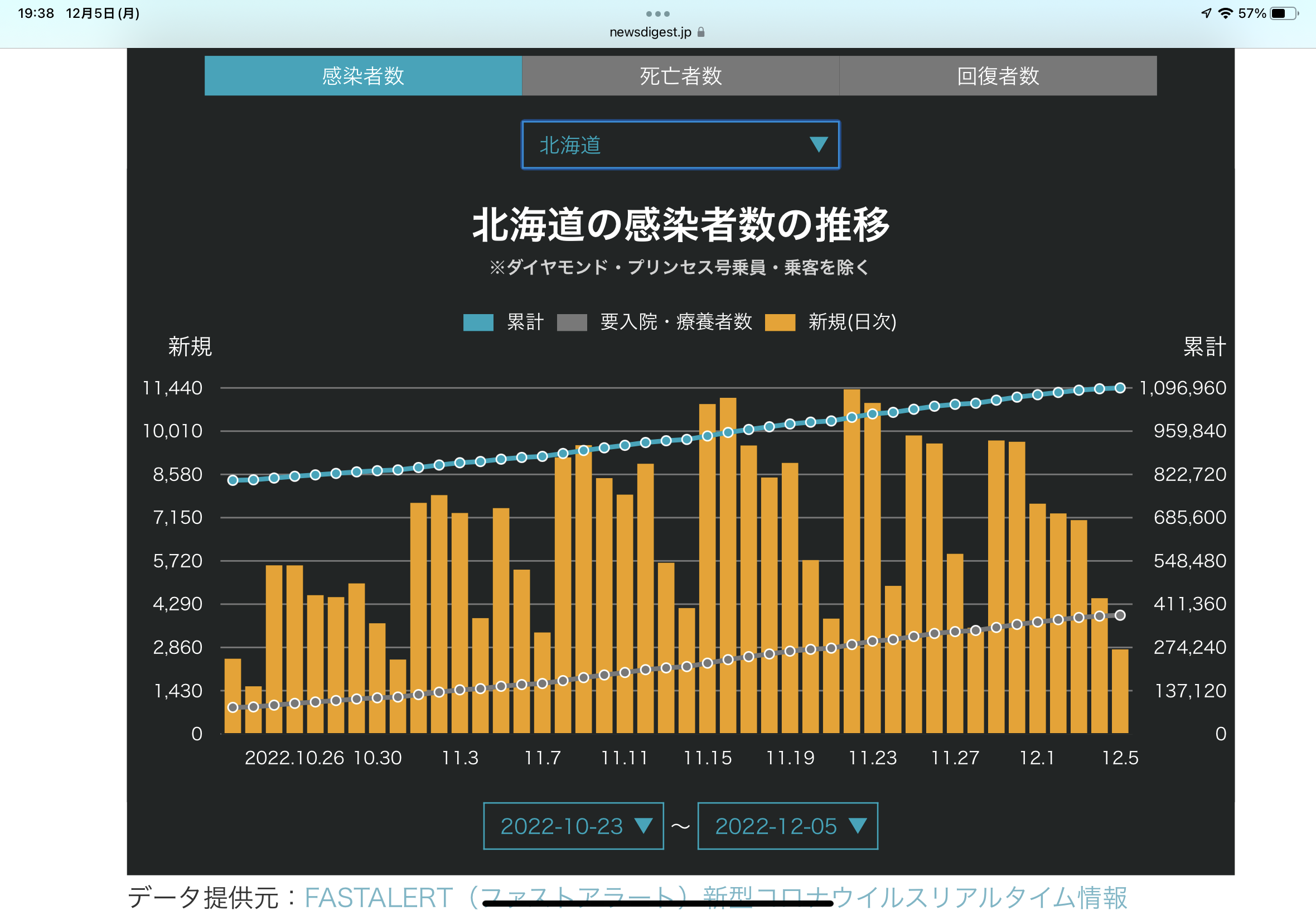Click the 12.5 orange bar
The height and width of the screenshot is (915, 1316).
pos(1120,691)
